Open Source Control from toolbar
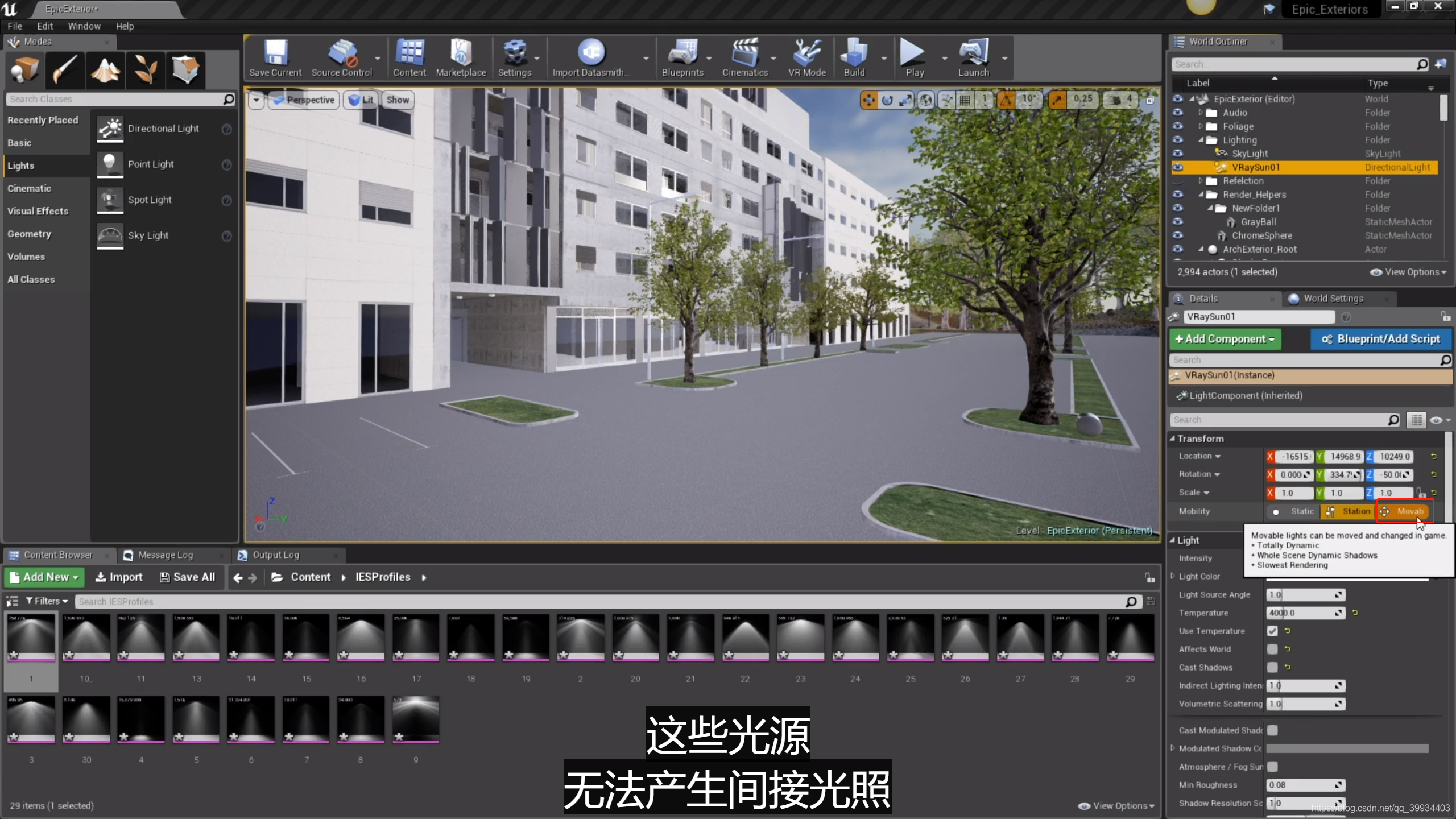Screen dimensions: 1456x819 pos(342,58)
